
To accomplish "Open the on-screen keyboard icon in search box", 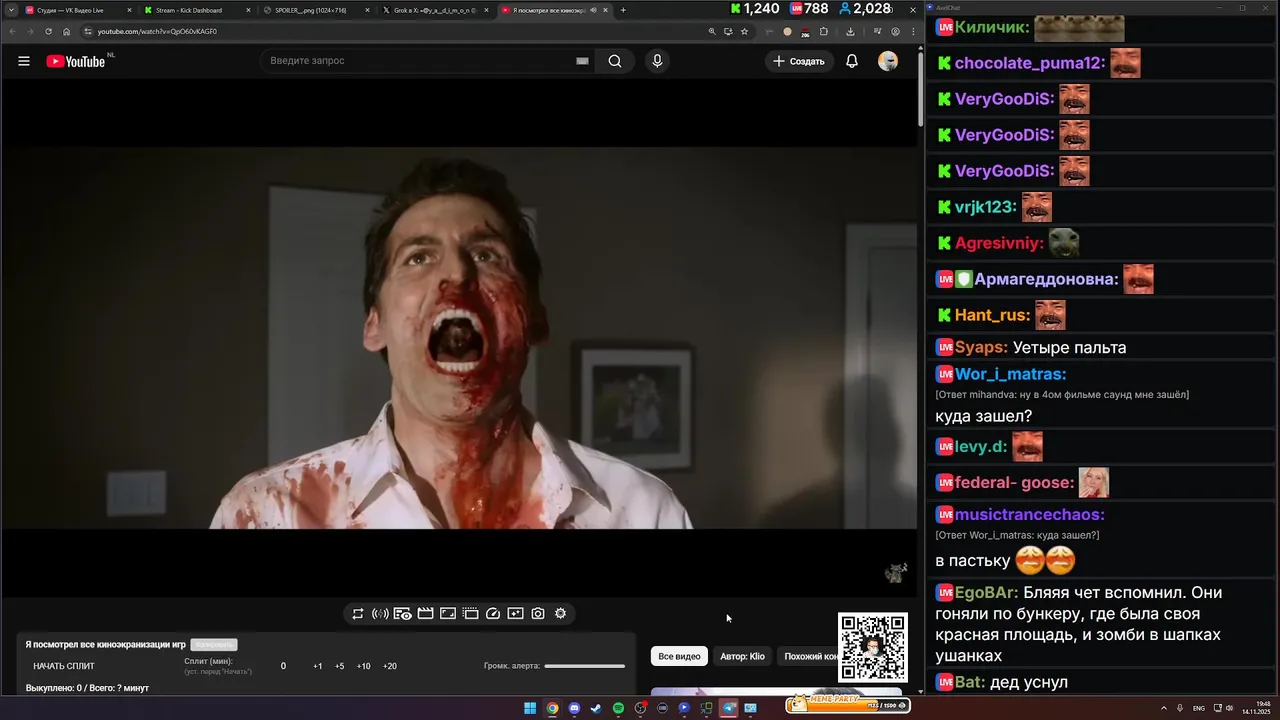I will (x=582, y=61).
